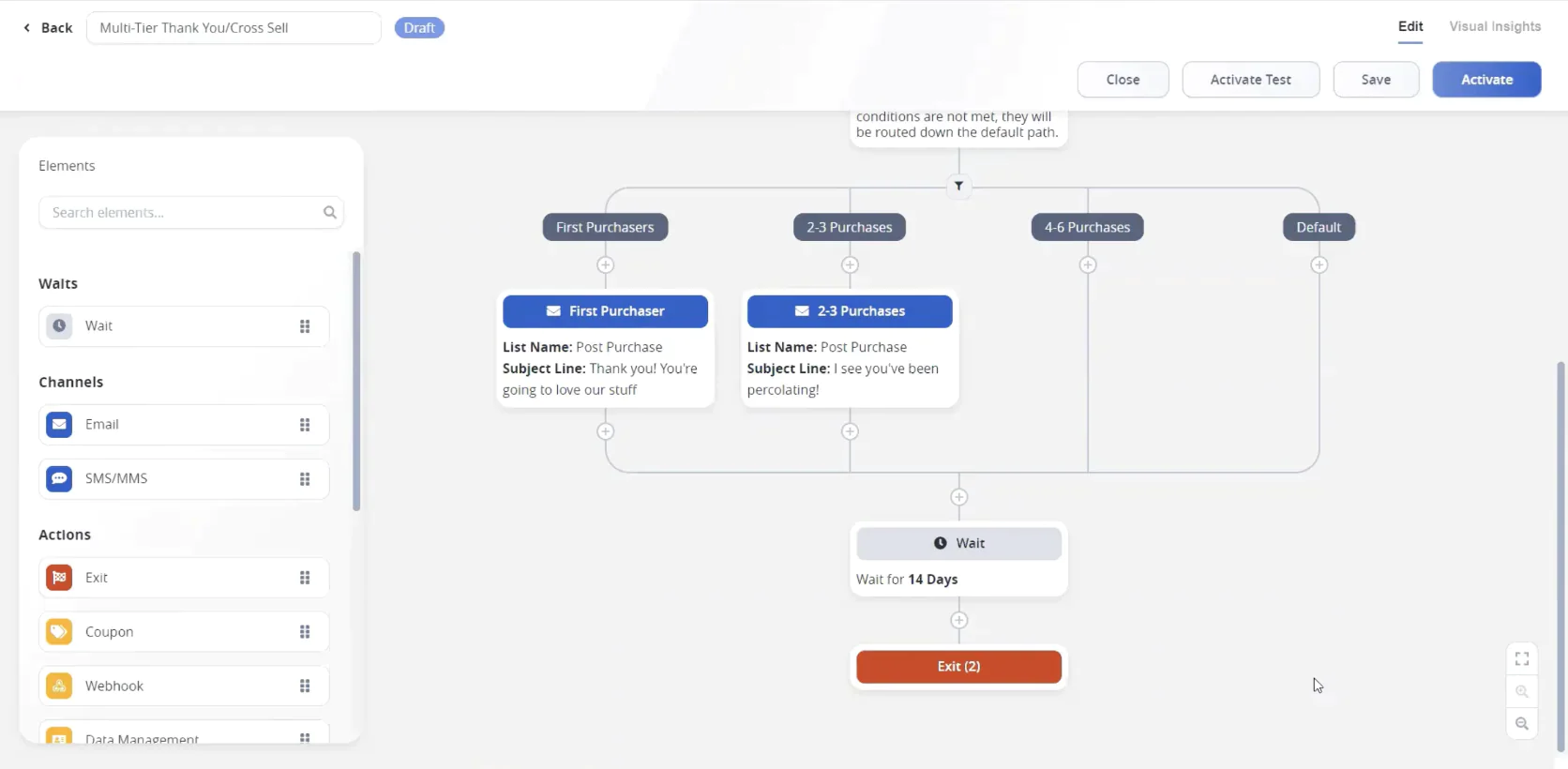Select the 4-6 Purchases branch label

tap(1088, 227)
